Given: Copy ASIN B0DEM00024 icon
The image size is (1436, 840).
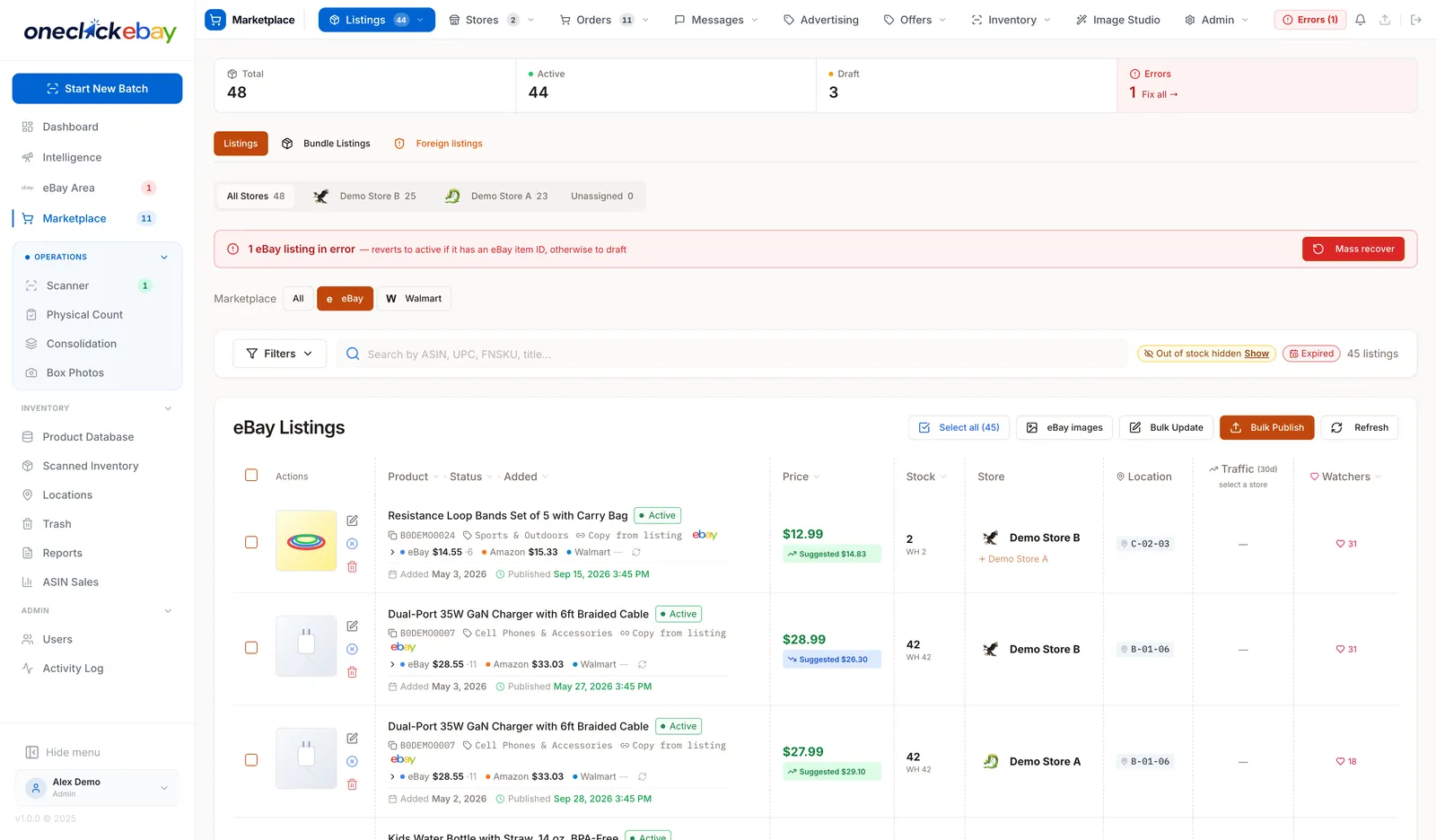Looking at the screenshot, I should click(x=392, y=536).
